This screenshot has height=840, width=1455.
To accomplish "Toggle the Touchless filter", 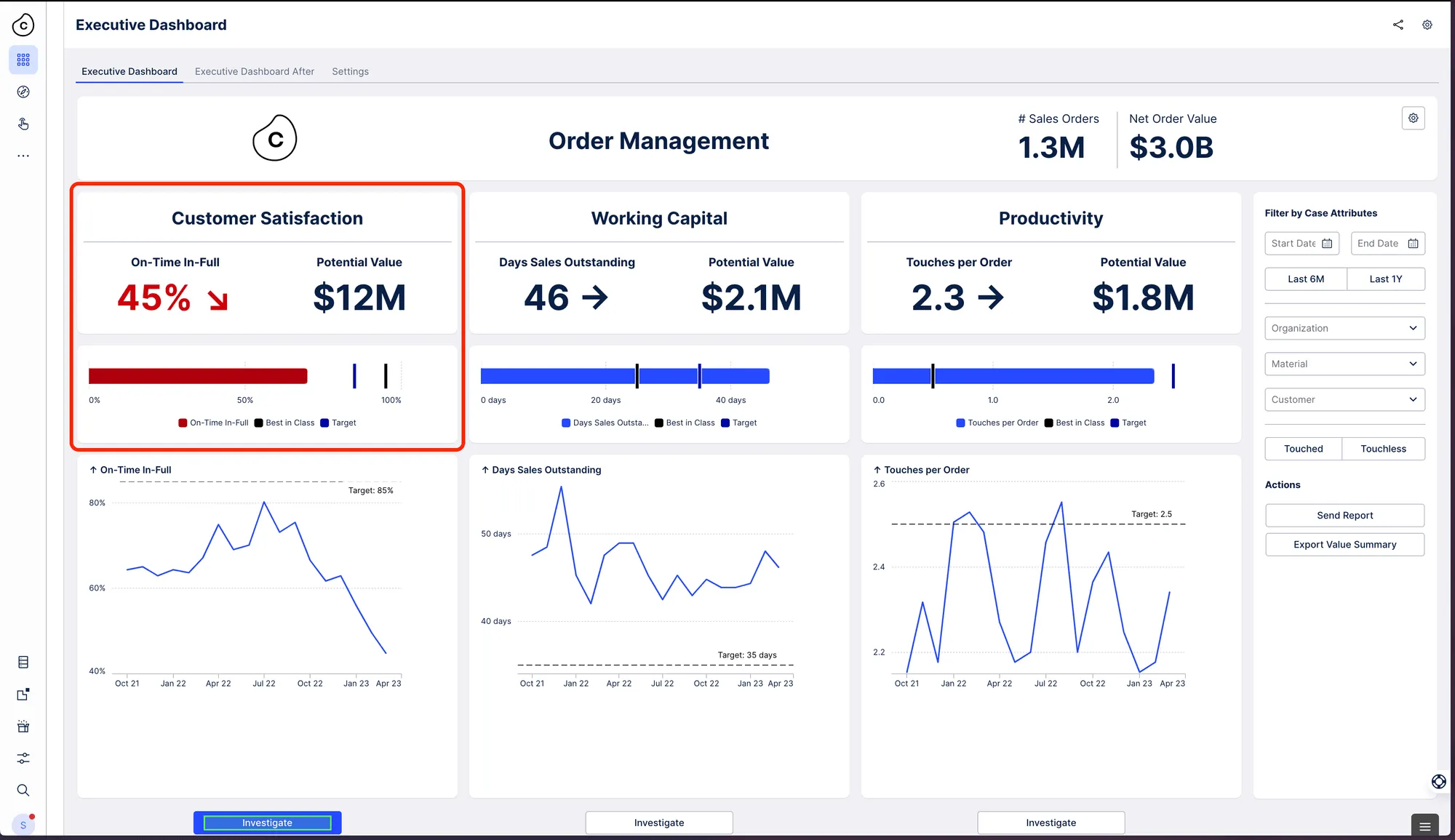I will (x=1384, y=449).
